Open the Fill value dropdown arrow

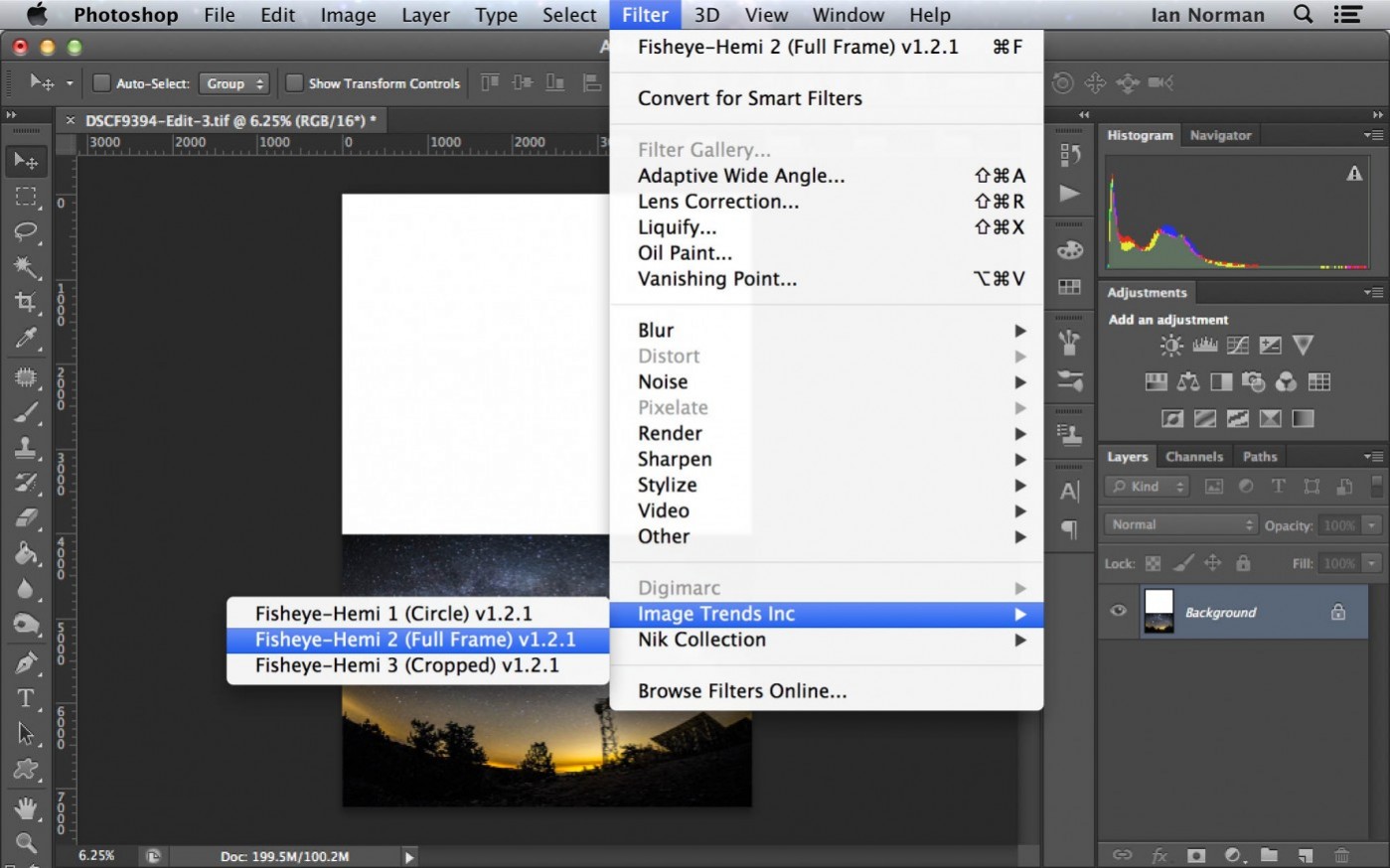(x=1372, y=563)
